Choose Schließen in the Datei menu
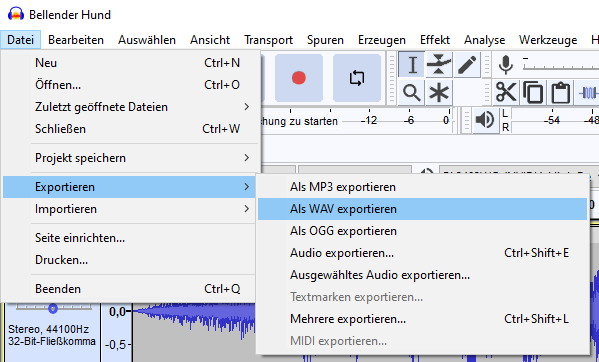The height and width of the screenshot is (362, 599). 131,129
